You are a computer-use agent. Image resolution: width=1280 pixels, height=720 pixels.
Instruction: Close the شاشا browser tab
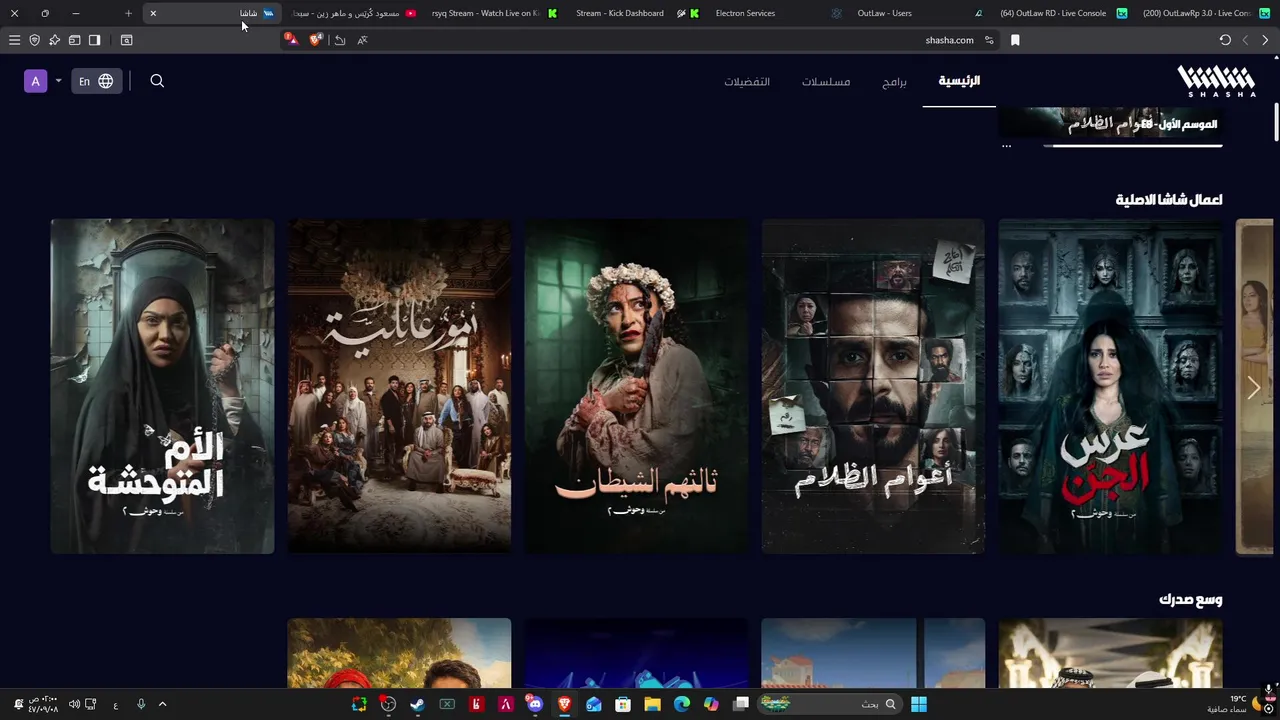coord(153,13)
